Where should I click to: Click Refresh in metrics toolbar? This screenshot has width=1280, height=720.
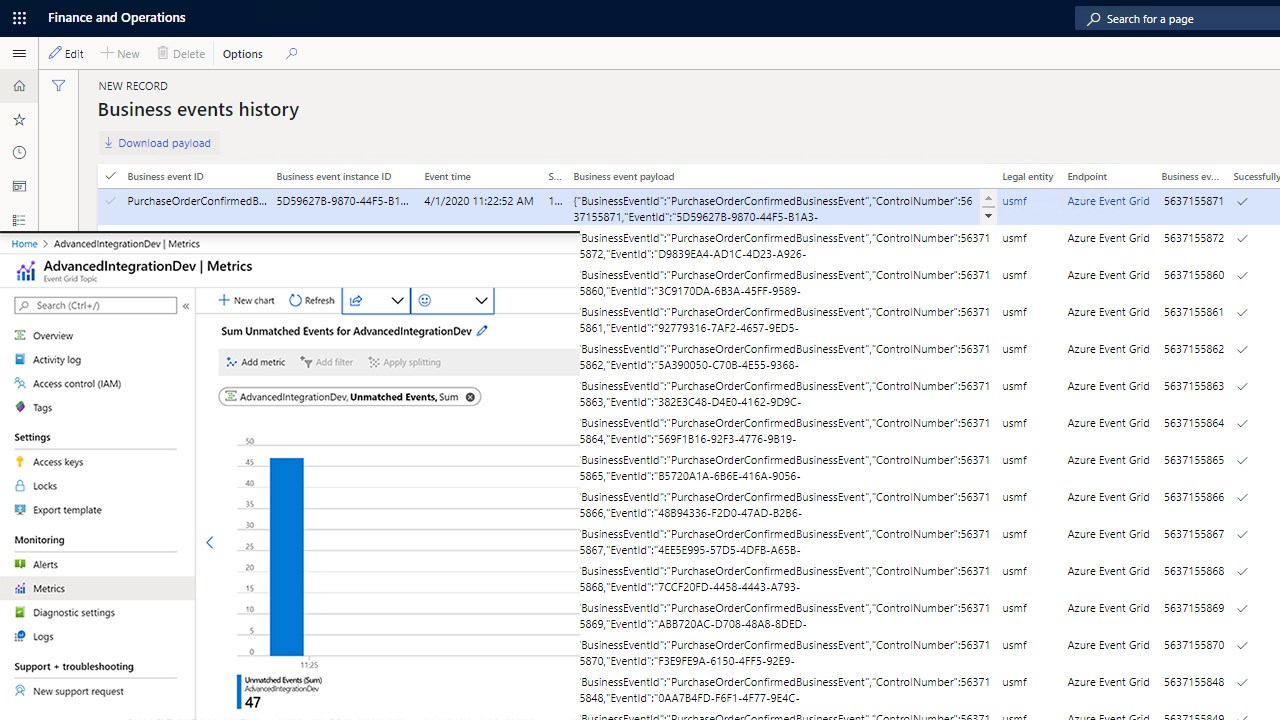312,300
